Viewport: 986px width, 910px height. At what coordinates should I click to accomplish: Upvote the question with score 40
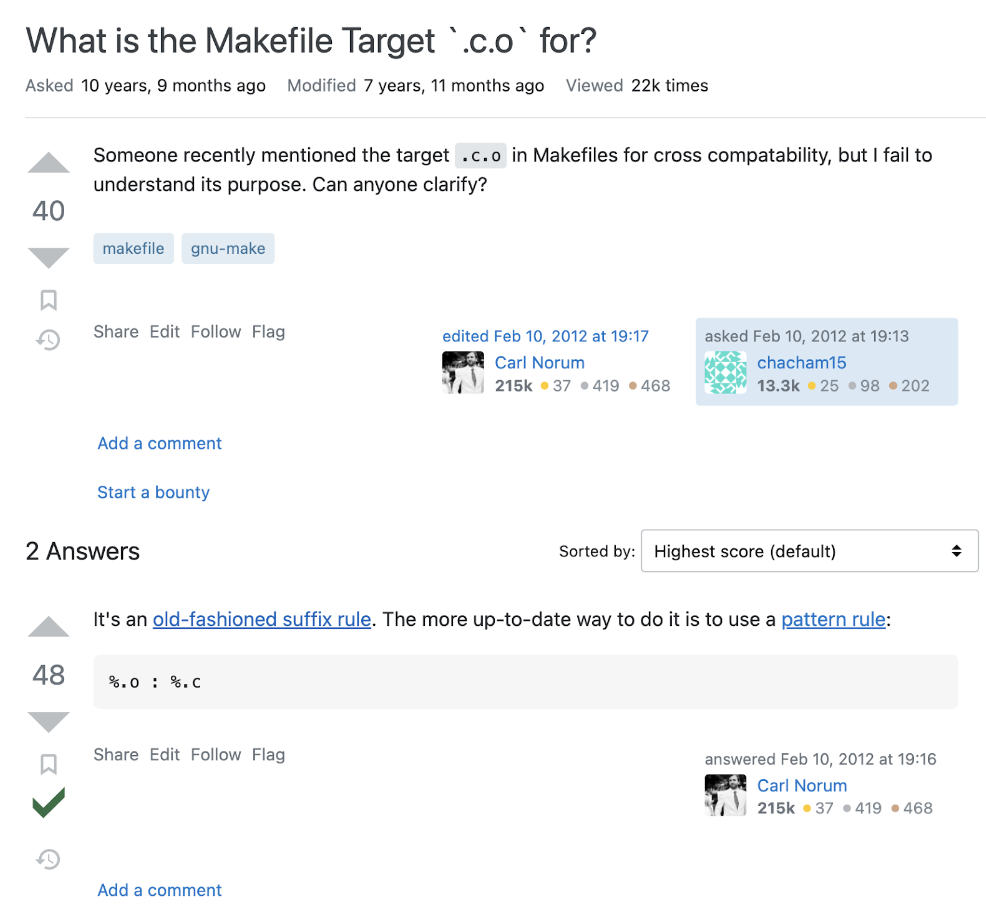tap(48, 162)
